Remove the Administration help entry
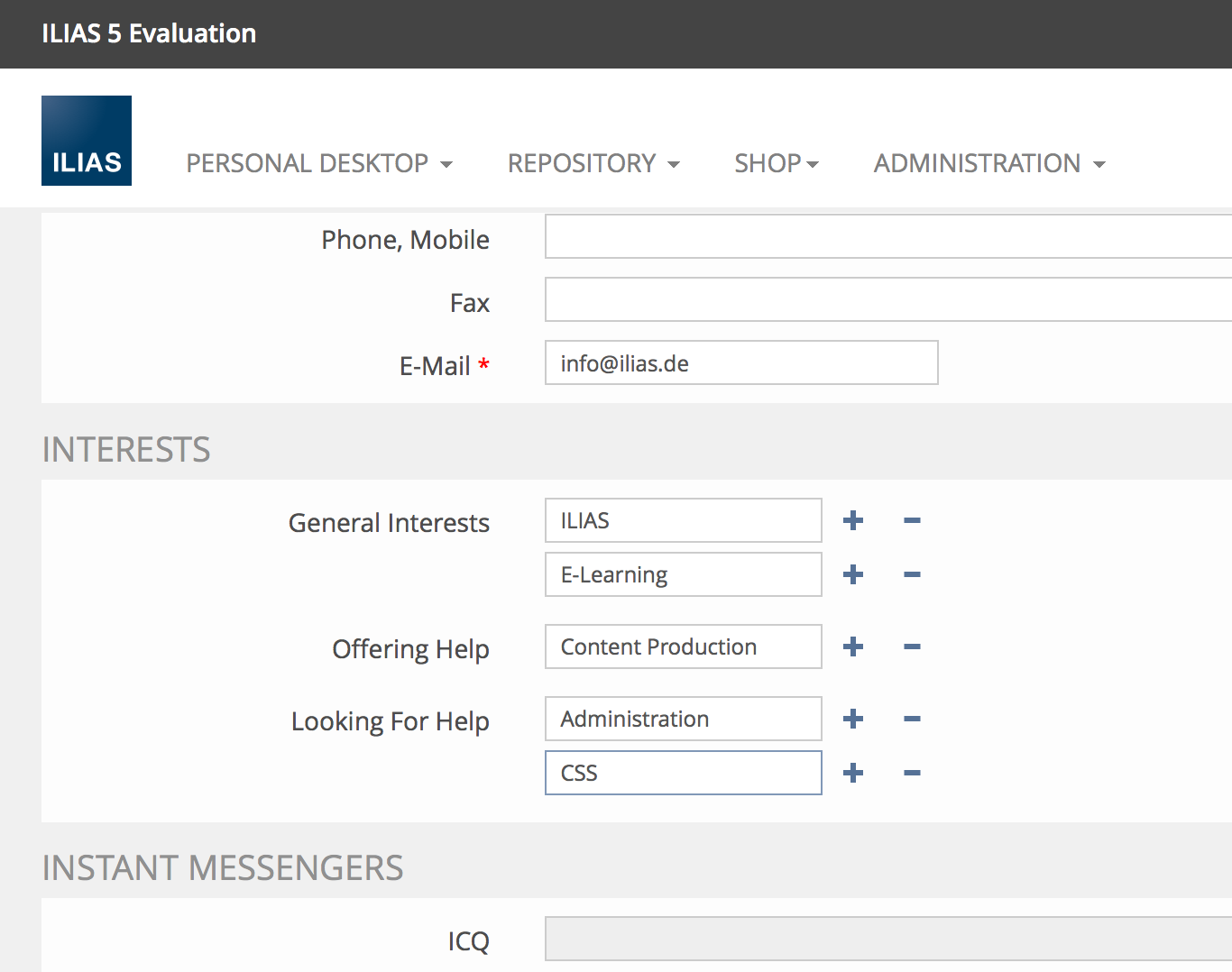The width and height of the screenshot is (1232, 972). [x=912, y=719]
